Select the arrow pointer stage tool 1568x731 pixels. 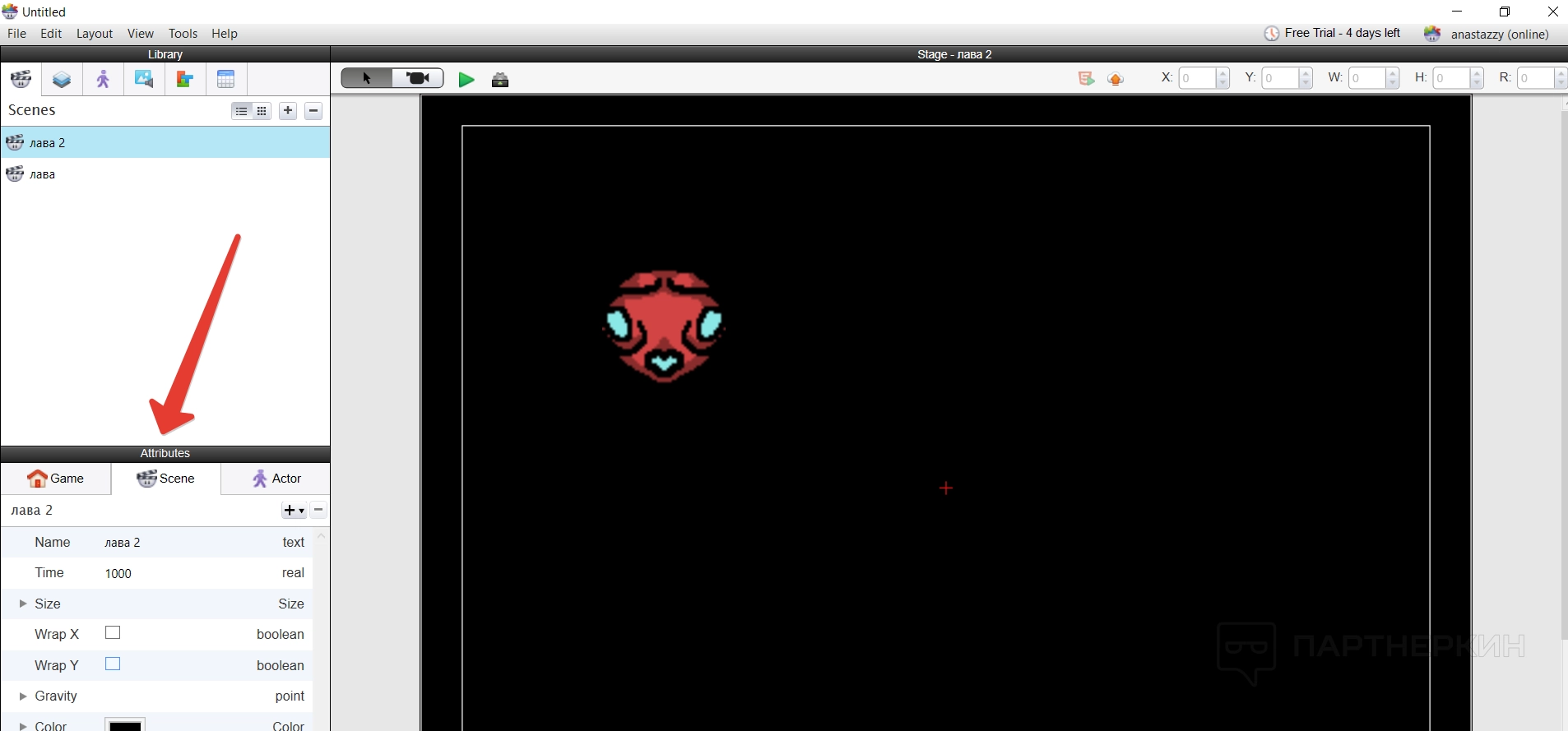367,78
